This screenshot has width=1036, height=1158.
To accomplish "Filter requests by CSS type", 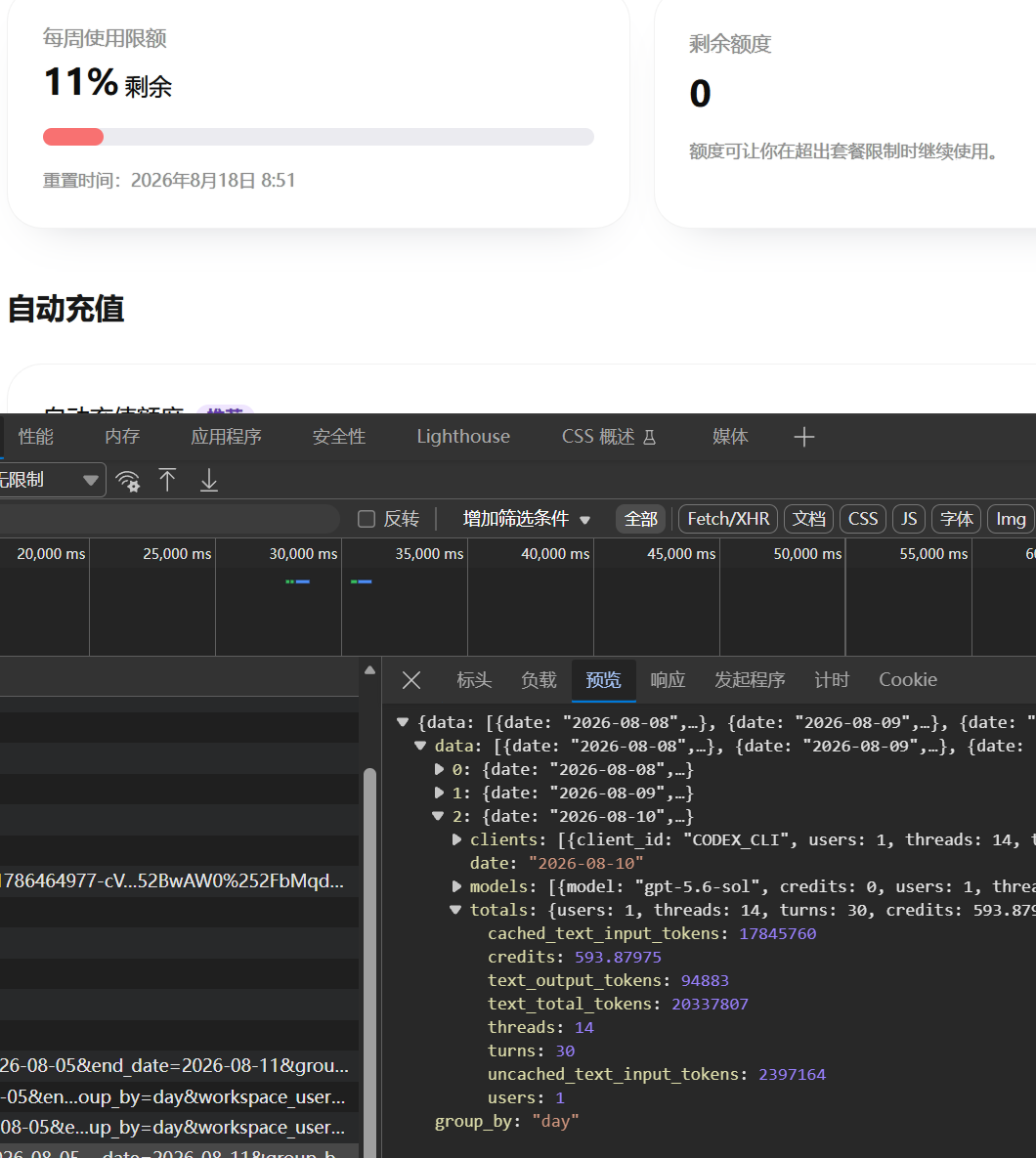I will 862,519.
